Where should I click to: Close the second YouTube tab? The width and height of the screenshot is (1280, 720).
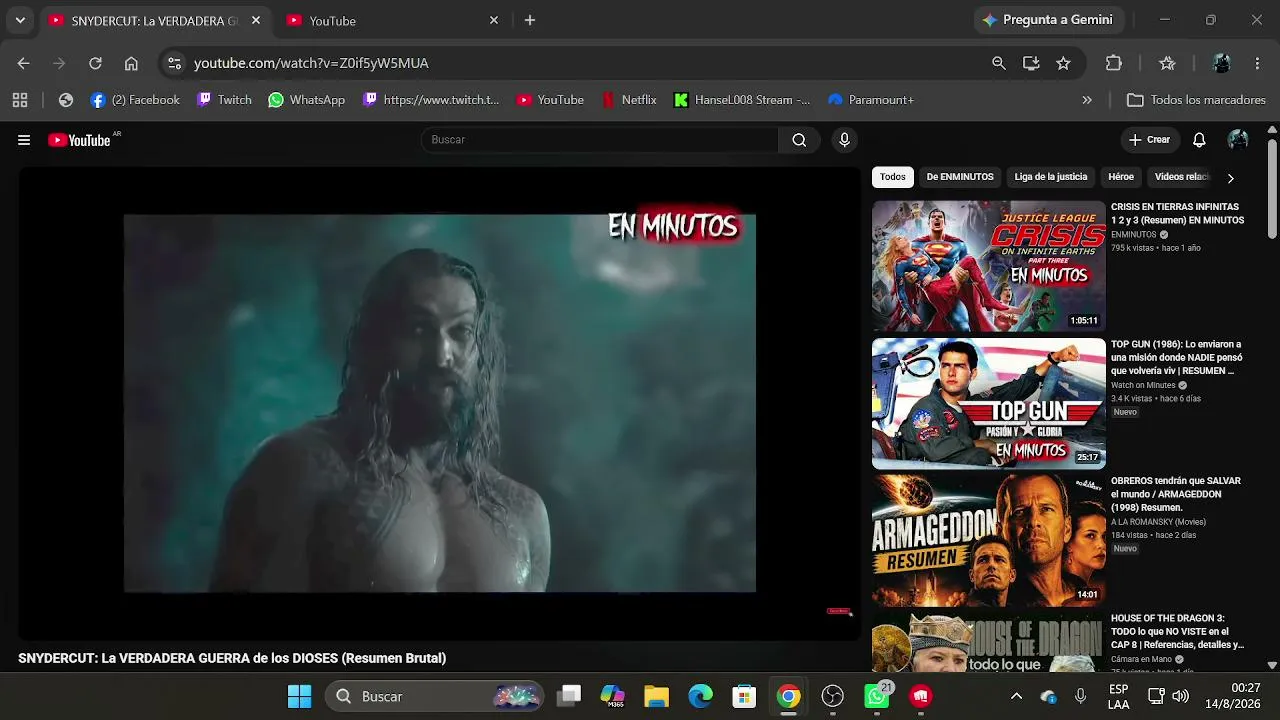coord(494,20)
